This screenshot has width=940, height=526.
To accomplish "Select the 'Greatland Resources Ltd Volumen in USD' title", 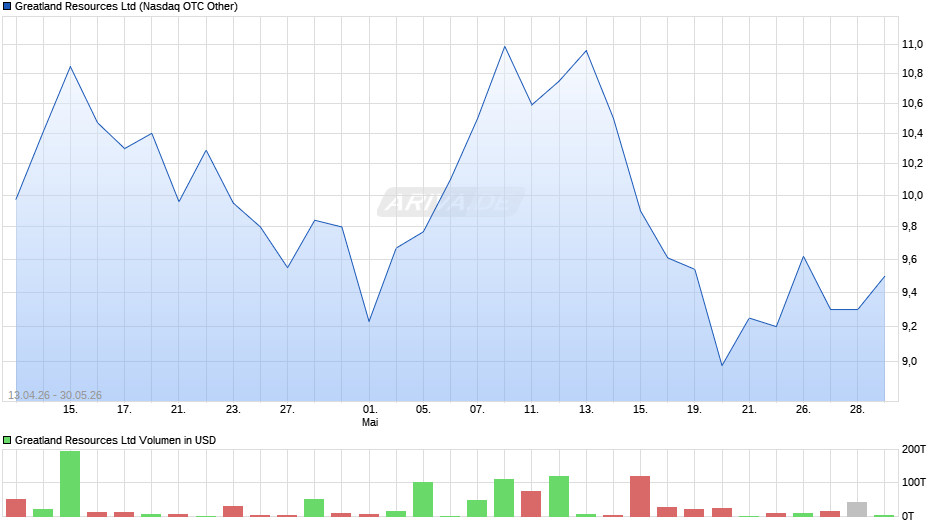I will [x=115, y=440].
